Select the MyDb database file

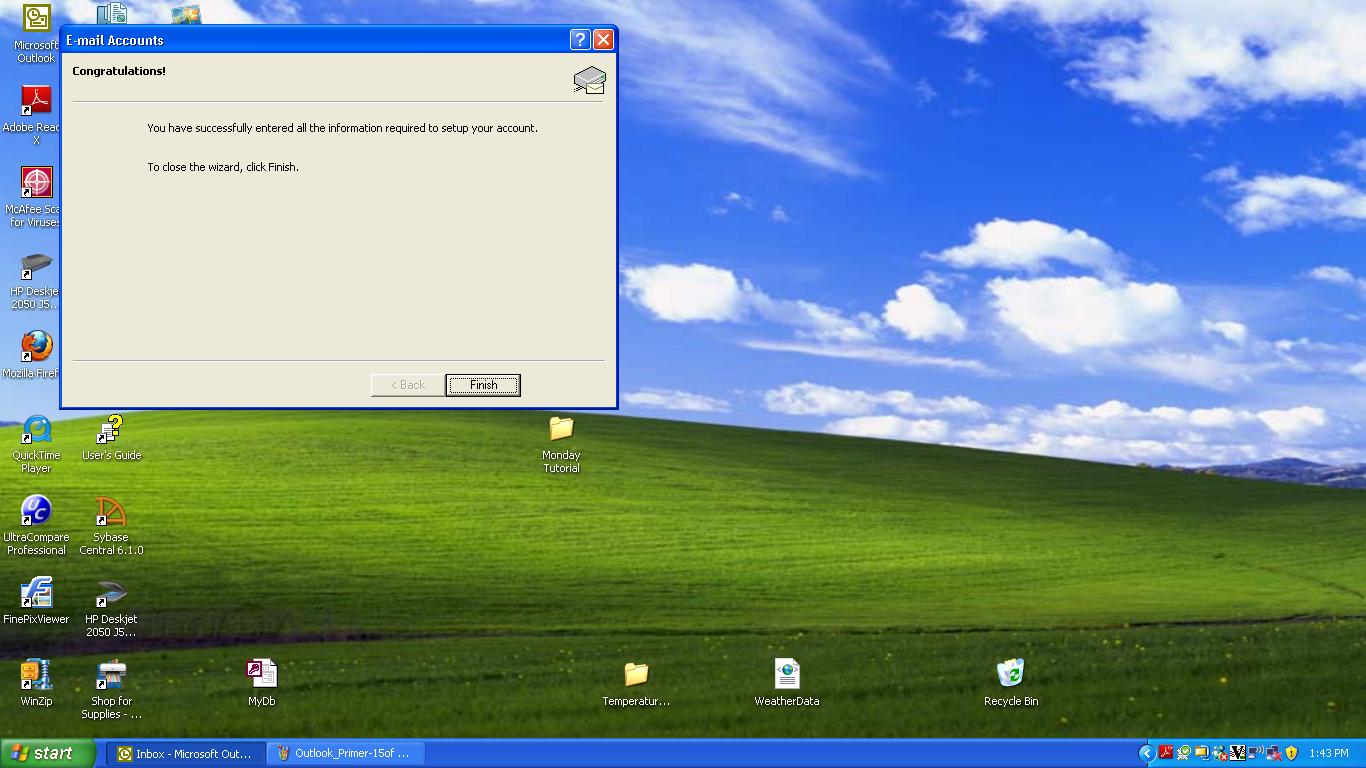261,676
